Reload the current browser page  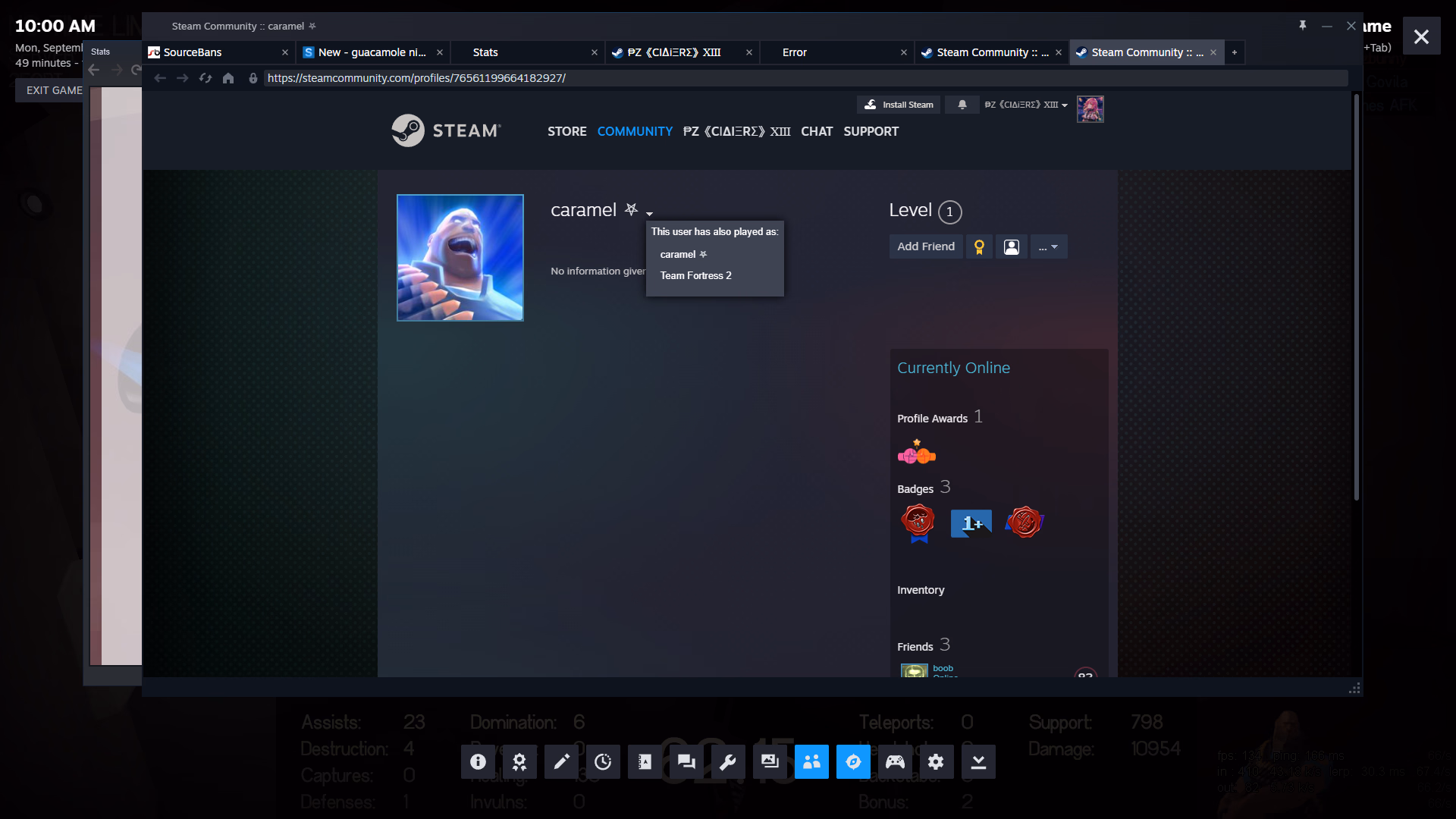pyautogui.click(x=206, y=78)
